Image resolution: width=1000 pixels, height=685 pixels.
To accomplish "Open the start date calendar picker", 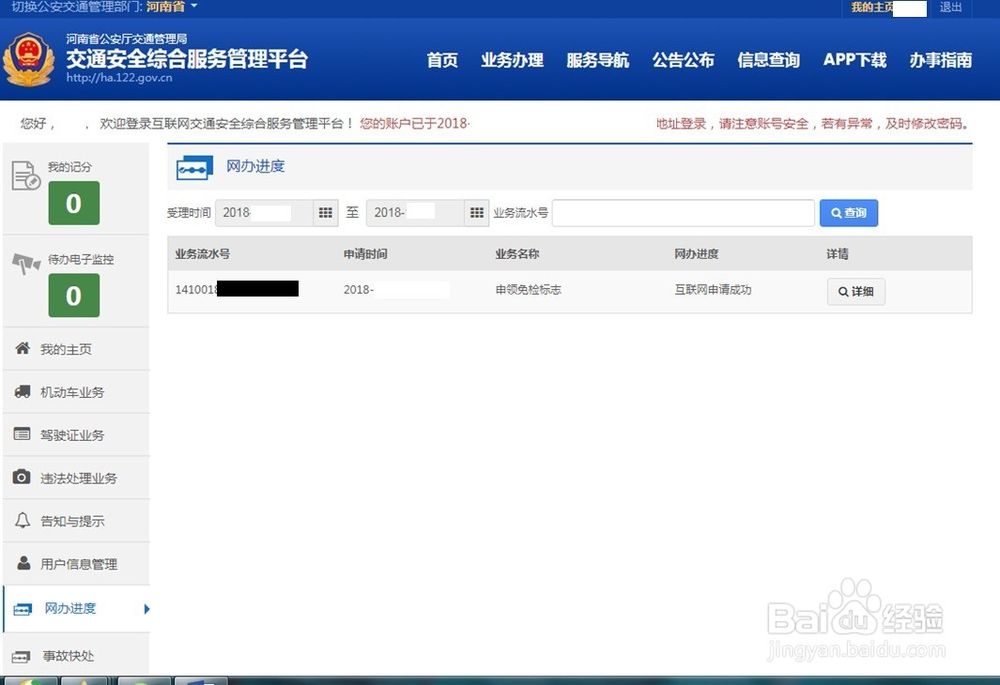I will [326, 212].
